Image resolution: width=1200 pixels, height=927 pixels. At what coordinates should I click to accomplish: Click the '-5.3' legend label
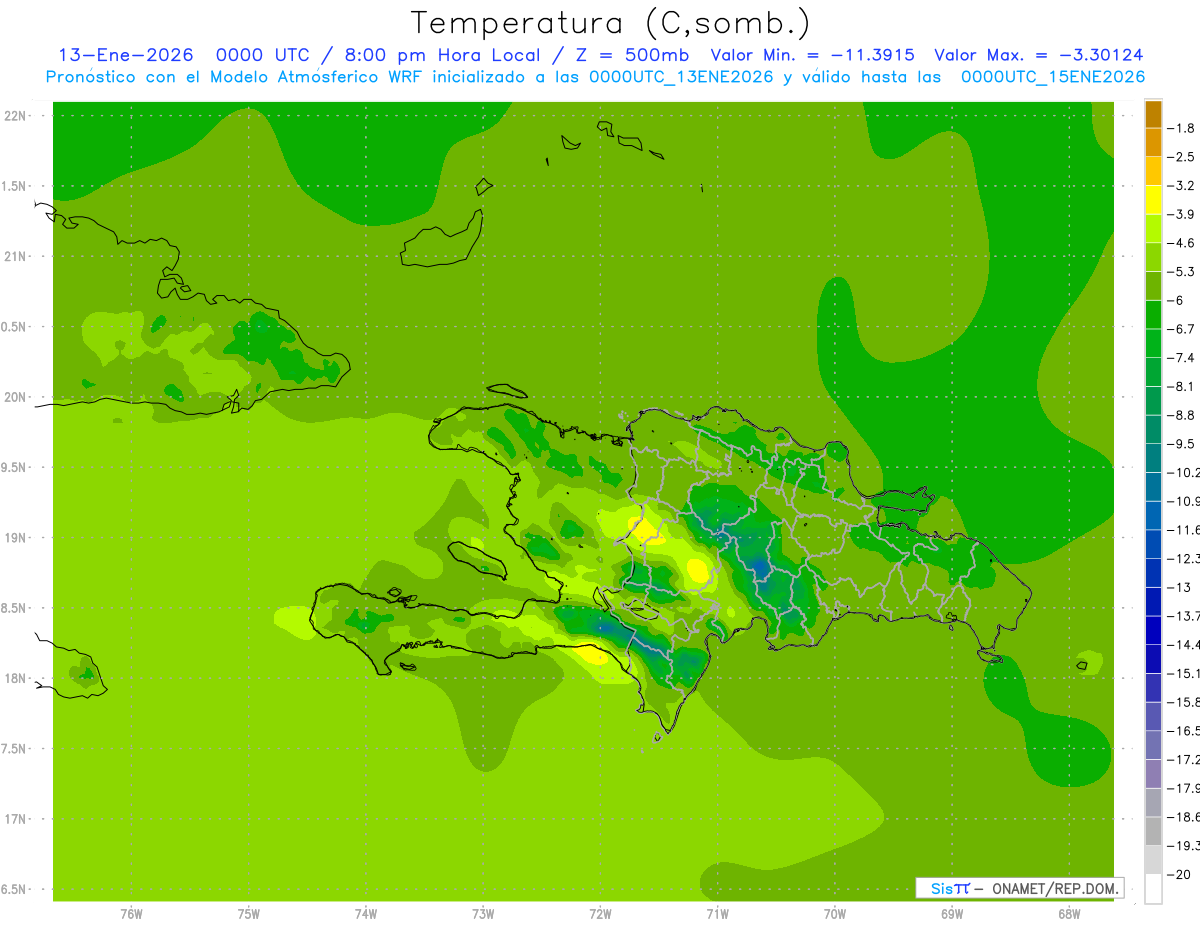tap(1182, 271)
